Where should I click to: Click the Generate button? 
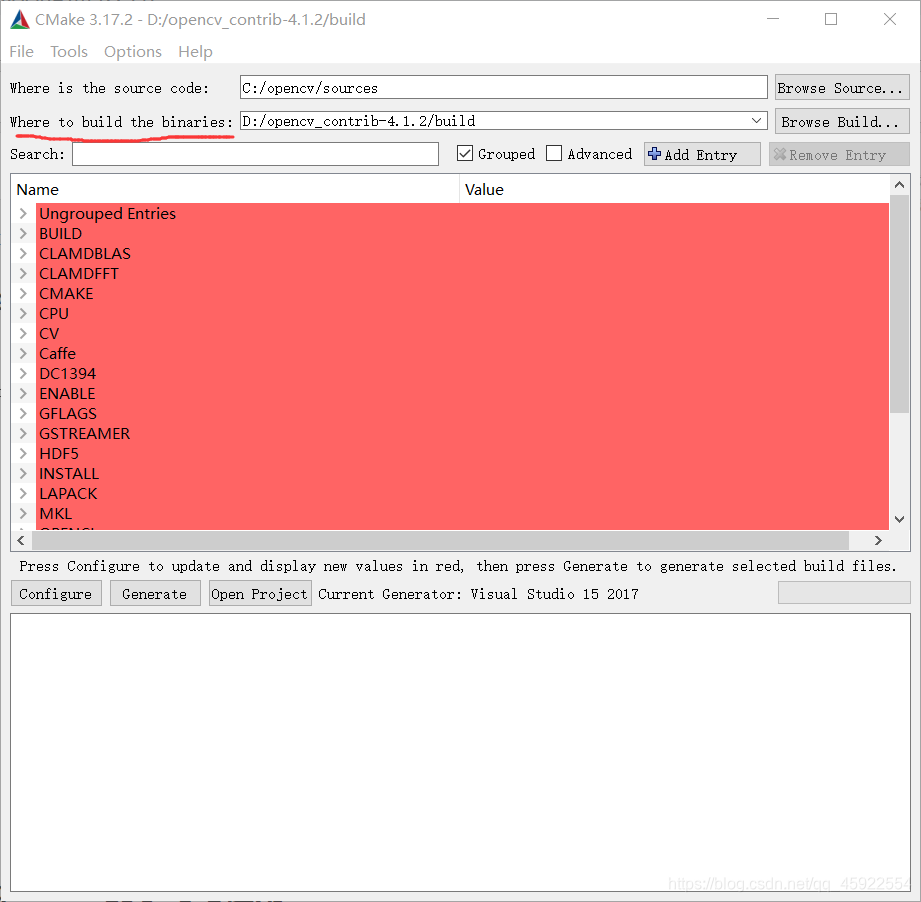click(x=154, y=594)
